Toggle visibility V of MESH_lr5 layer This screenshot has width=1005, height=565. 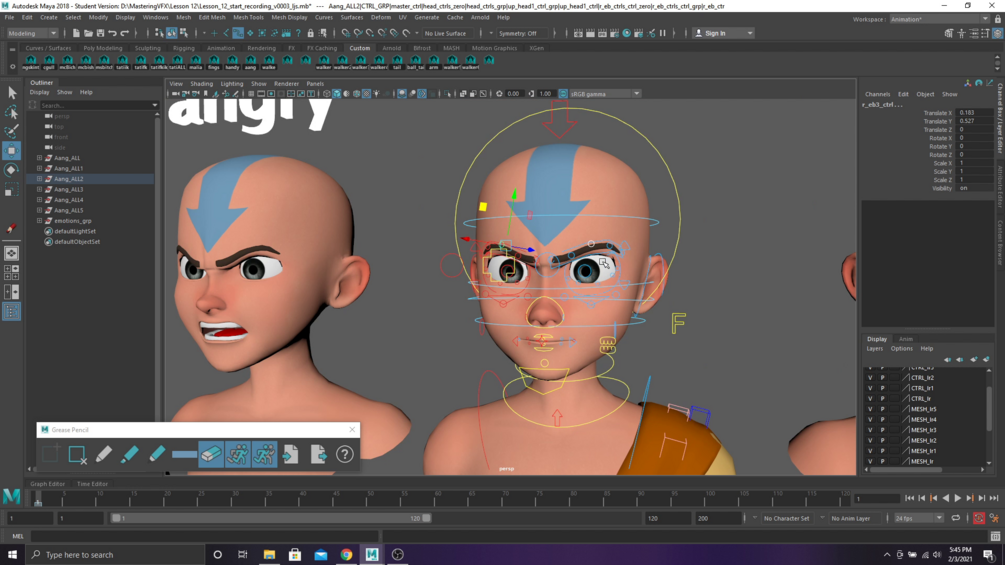(x=870, y=409)
